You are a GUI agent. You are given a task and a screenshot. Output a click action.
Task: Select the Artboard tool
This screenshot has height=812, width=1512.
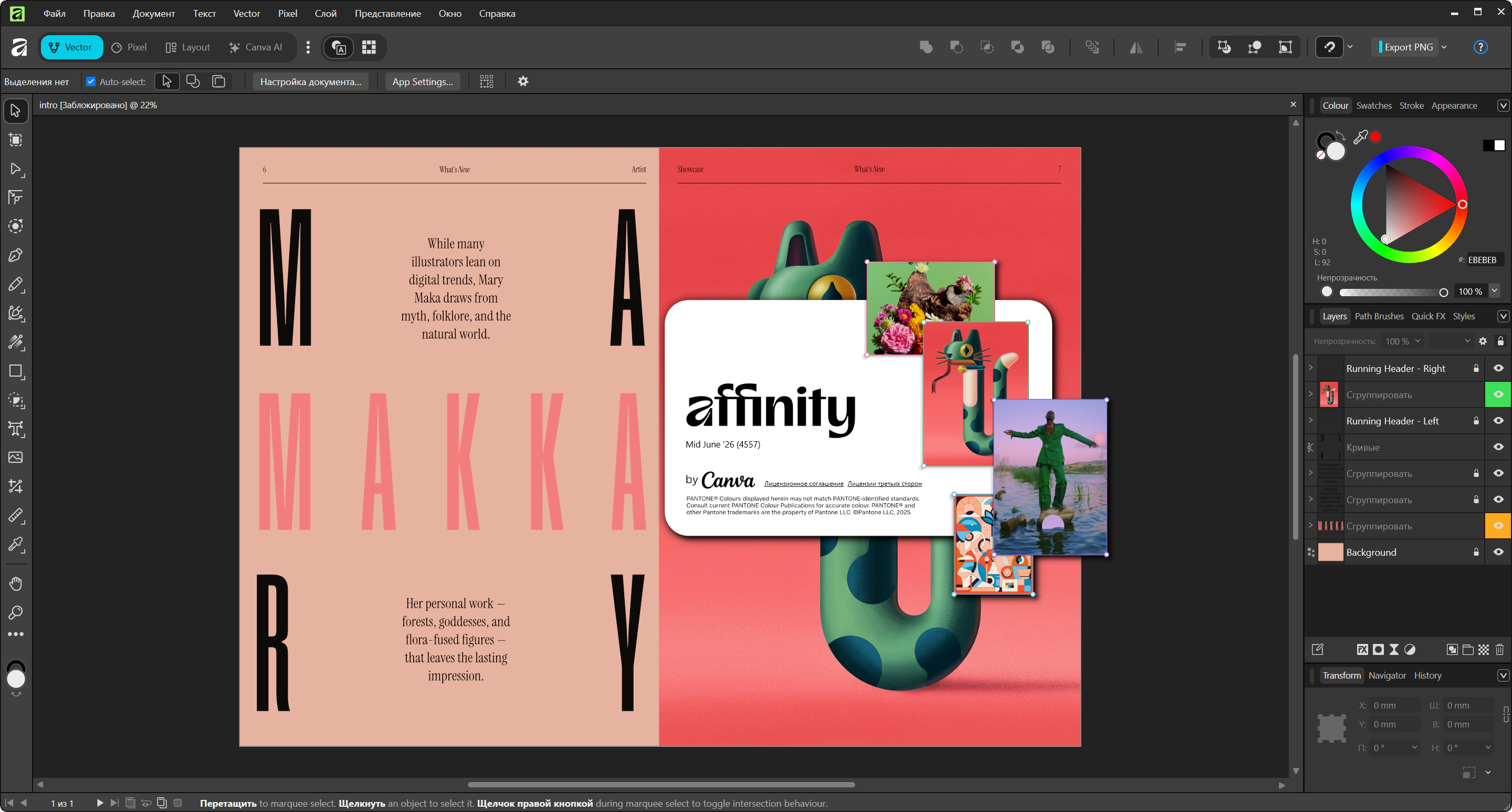coord(16,140)
